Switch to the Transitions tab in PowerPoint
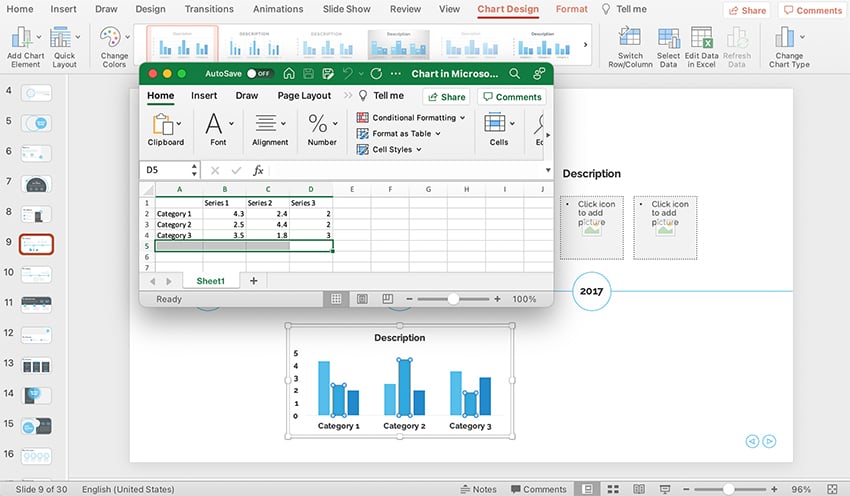The width and height of the screenshot is (850, 496). click(x=209, y=9)
